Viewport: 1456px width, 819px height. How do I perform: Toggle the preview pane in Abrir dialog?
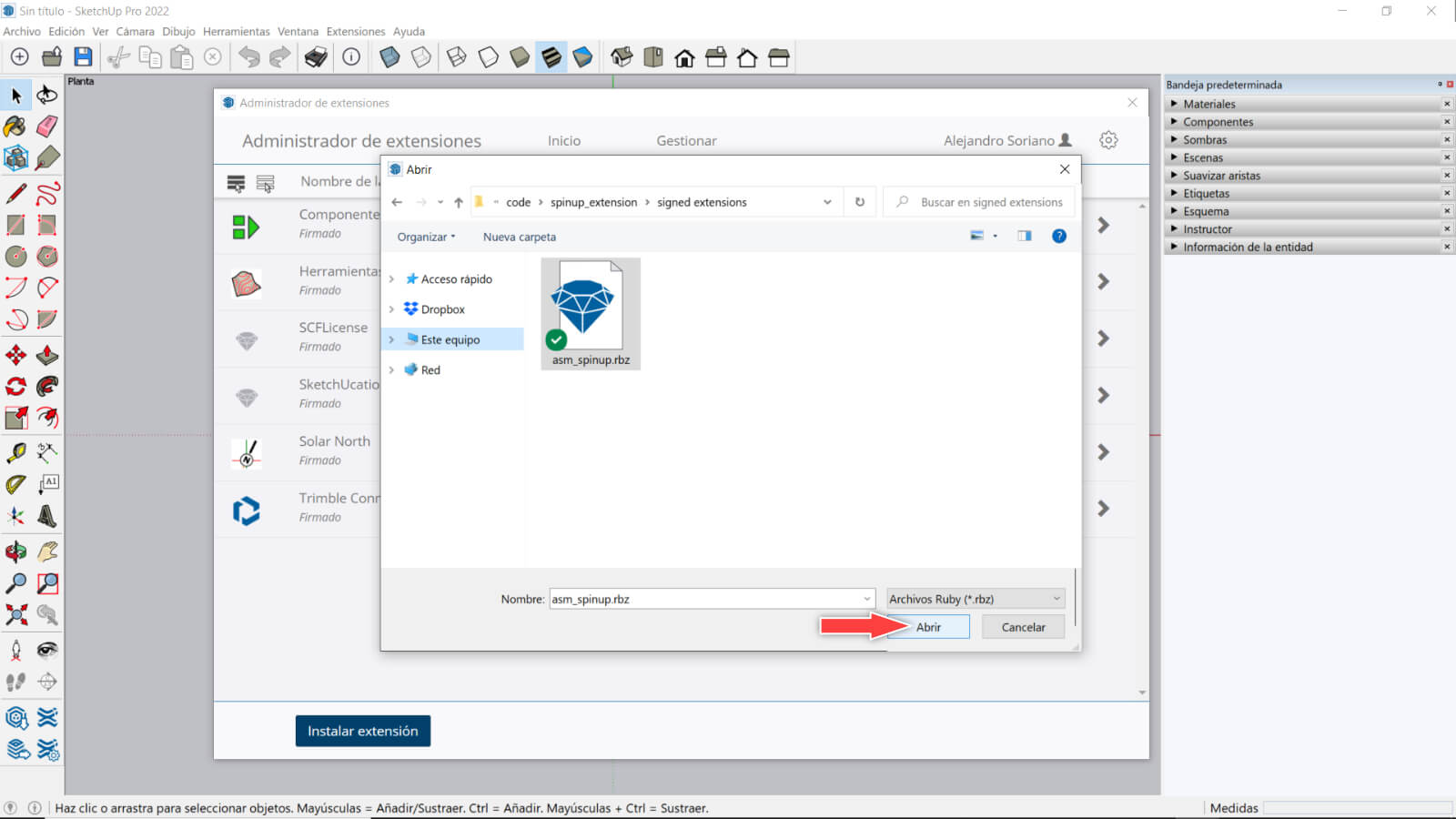tap(1025, 236)
